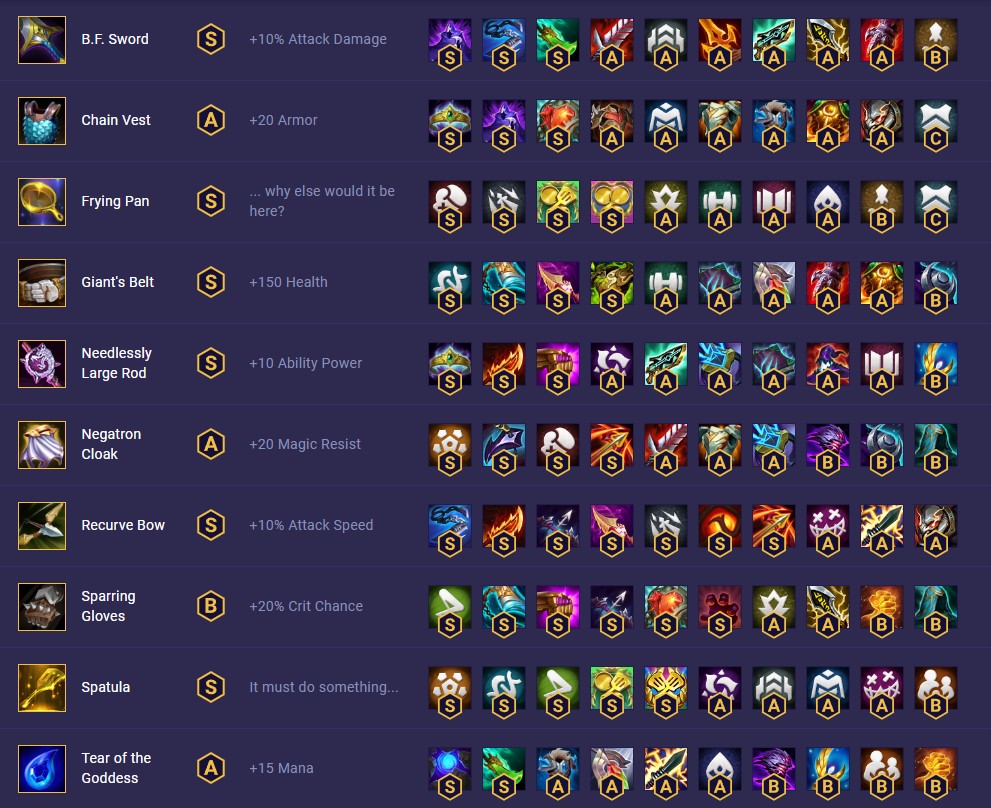This screenshot has height=808, width=991.
Task: Click the S-tier badge beside B.F. Sword
Action: point(211,39)
